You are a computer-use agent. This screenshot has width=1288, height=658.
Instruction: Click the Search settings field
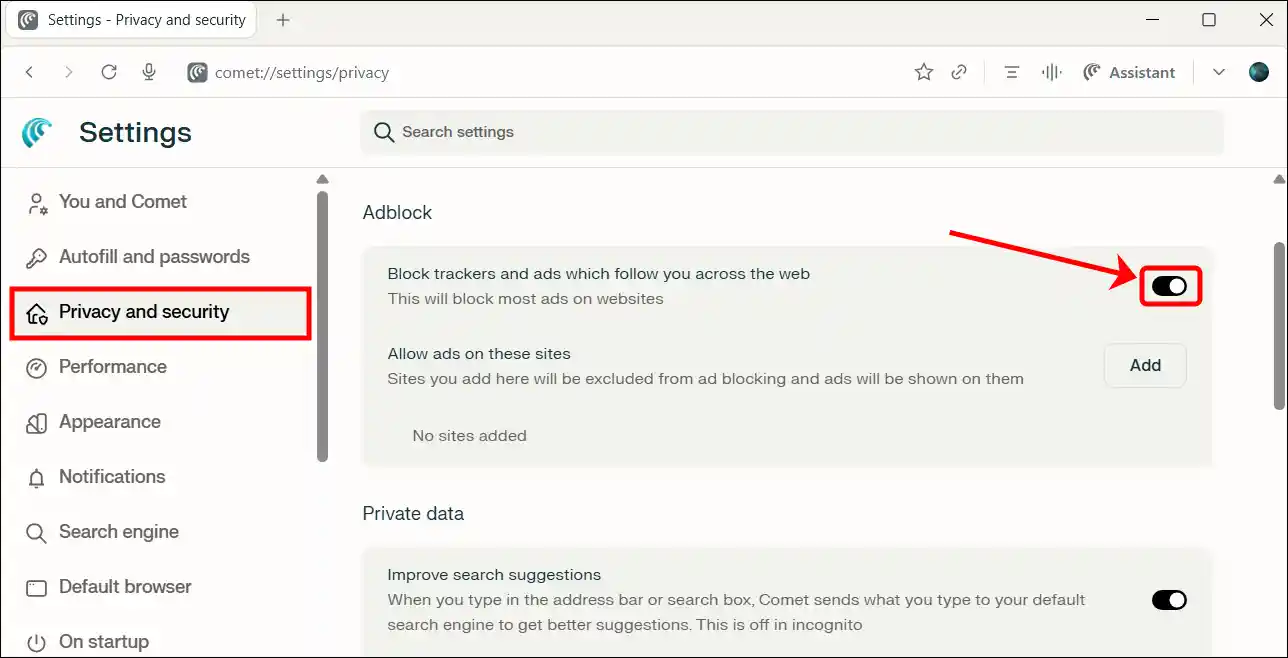tap(790, 132)
